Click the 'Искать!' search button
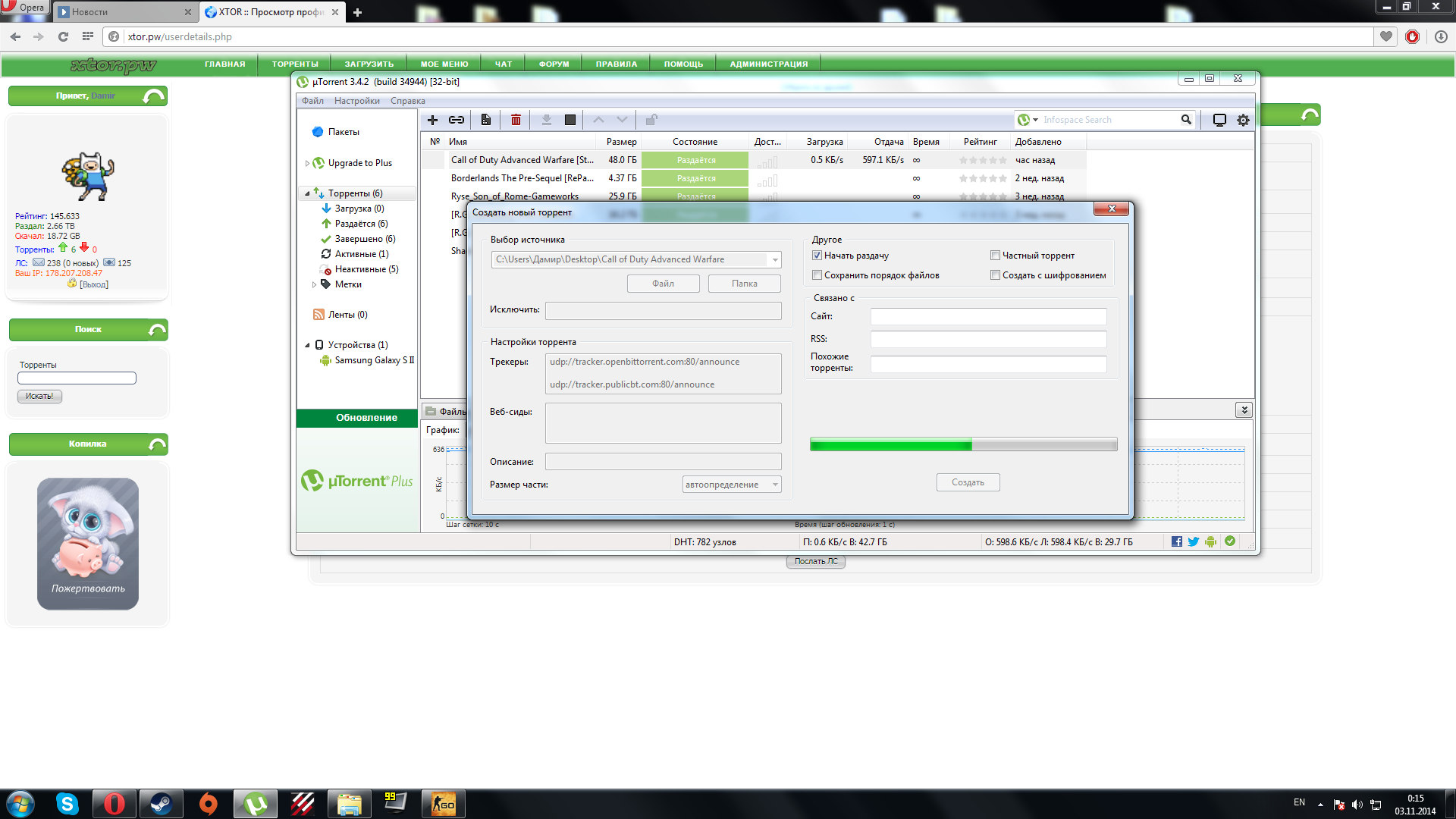1456x819 pixels. 39,396
